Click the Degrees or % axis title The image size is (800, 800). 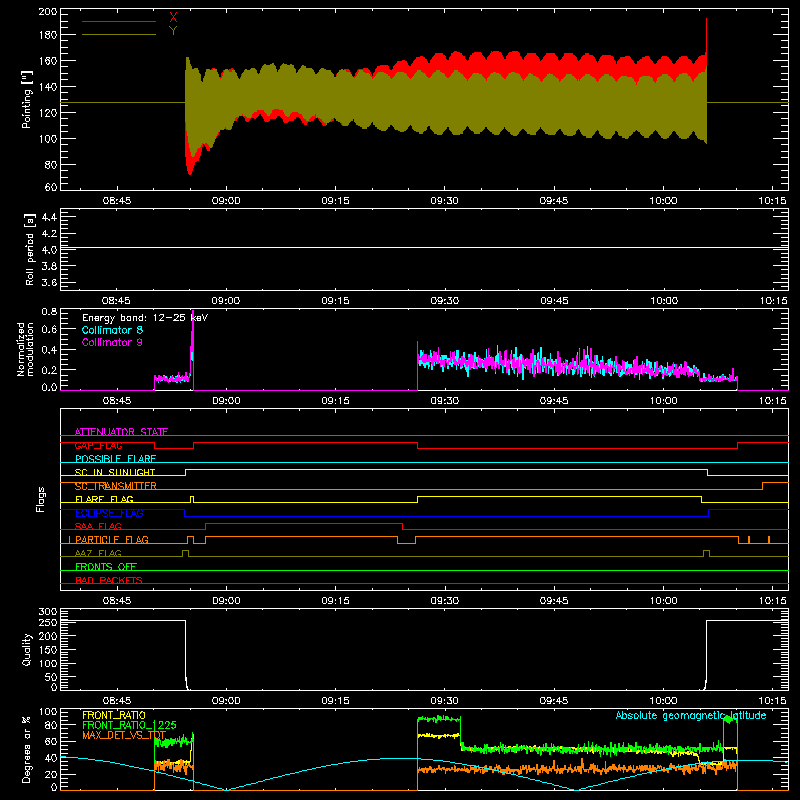(27, 749)
